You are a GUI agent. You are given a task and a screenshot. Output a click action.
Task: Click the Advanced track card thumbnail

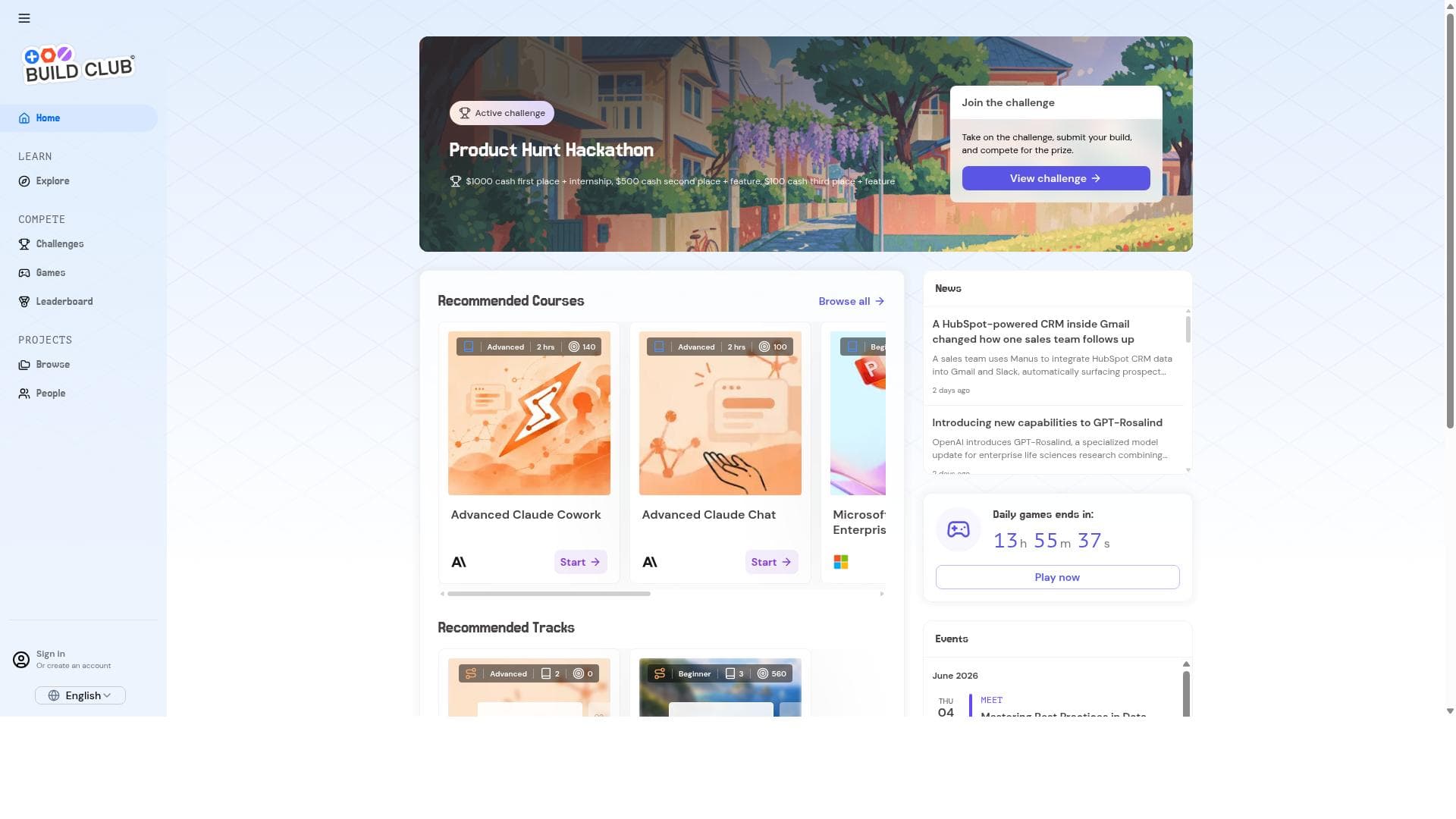pyautogui.click(x=529, y=687)
